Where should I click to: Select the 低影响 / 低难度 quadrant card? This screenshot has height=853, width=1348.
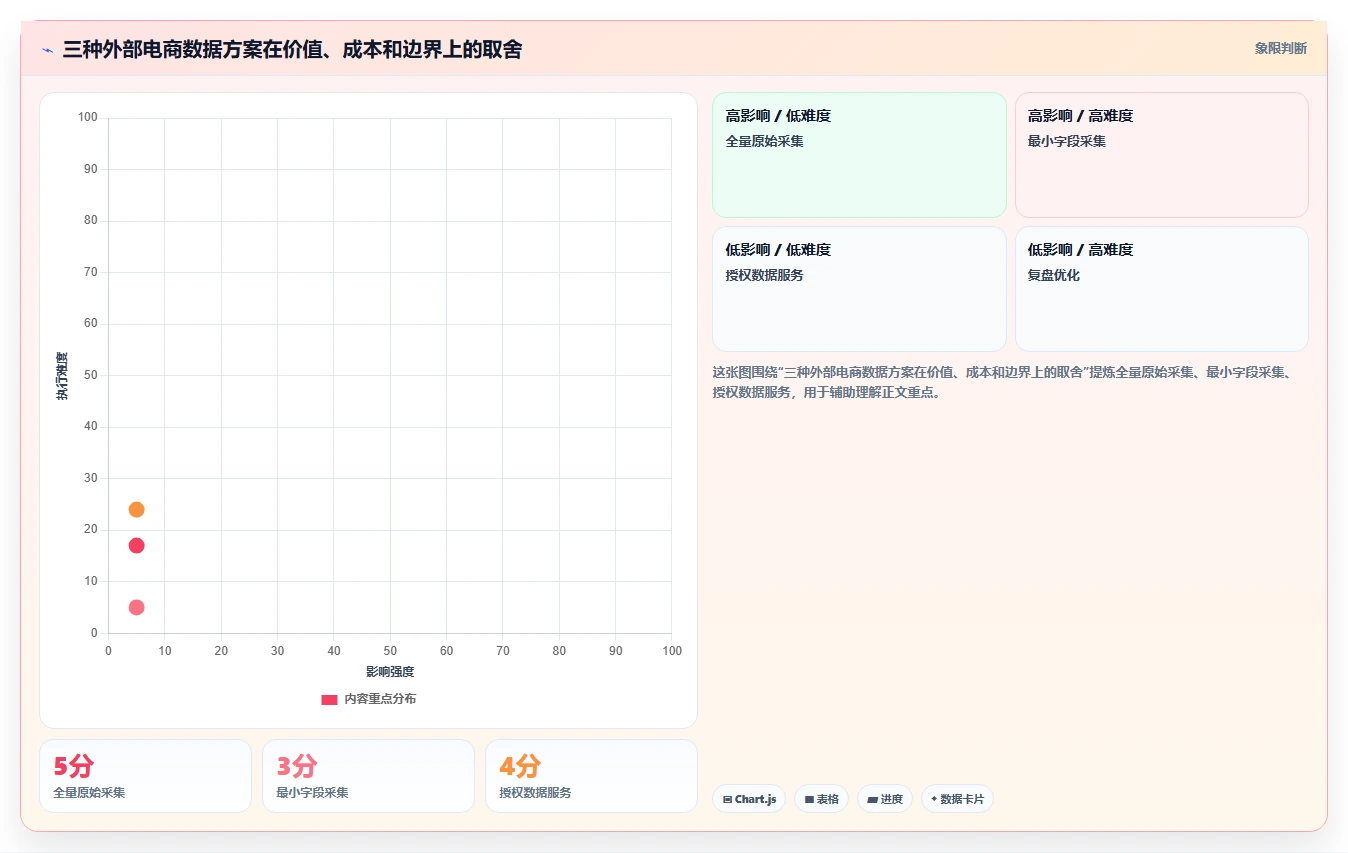tap(859, 289)
